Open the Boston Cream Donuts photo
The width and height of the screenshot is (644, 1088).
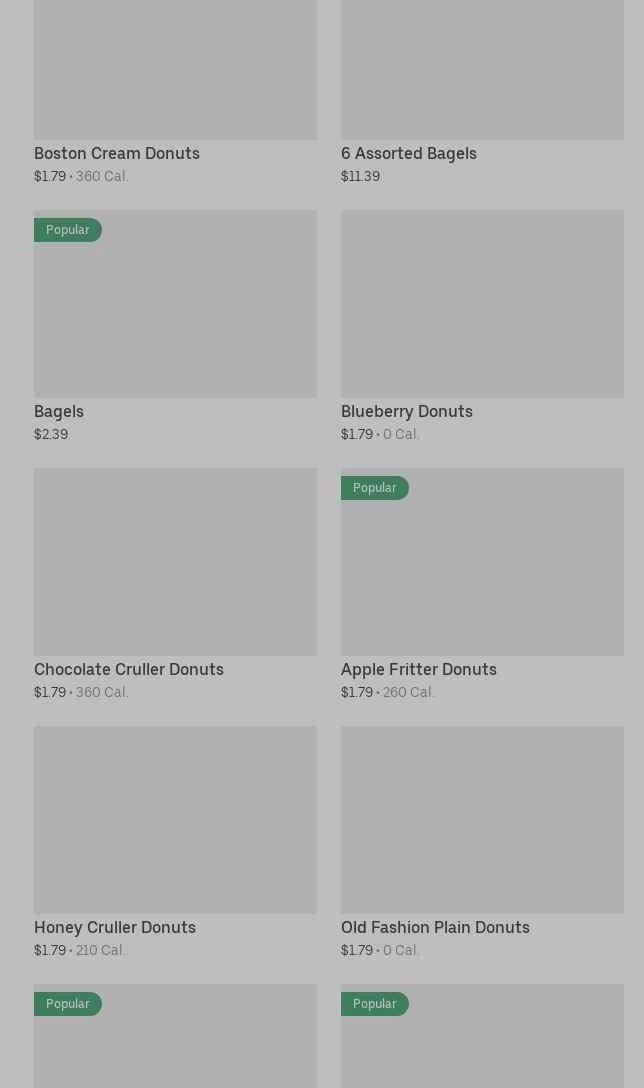click(x=175, y=68)
